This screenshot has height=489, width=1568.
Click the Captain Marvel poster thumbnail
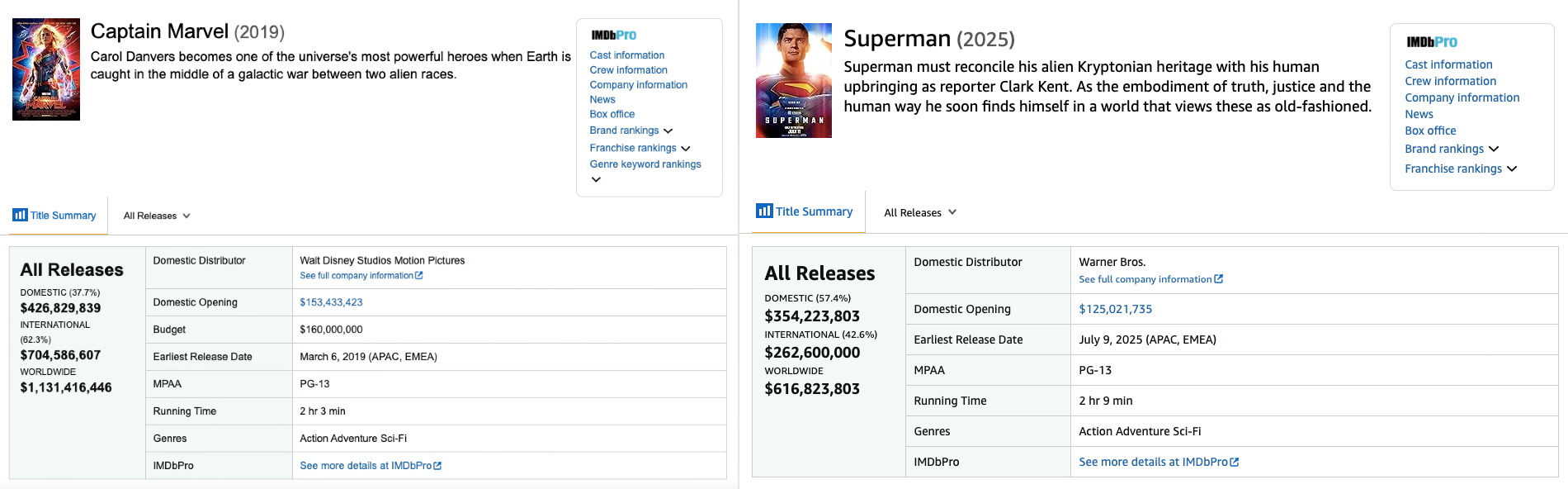pos(46,69)
